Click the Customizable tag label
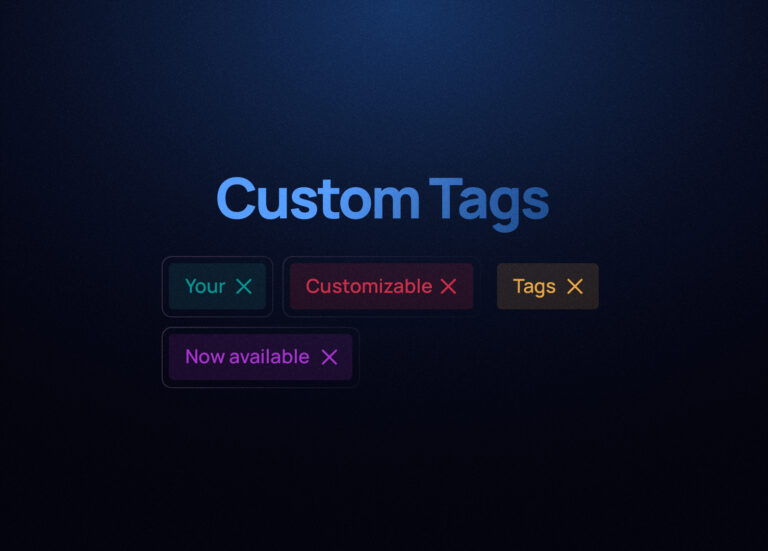Image resolution: width=768 pixels, height=551 pixels. coord(369,287)
